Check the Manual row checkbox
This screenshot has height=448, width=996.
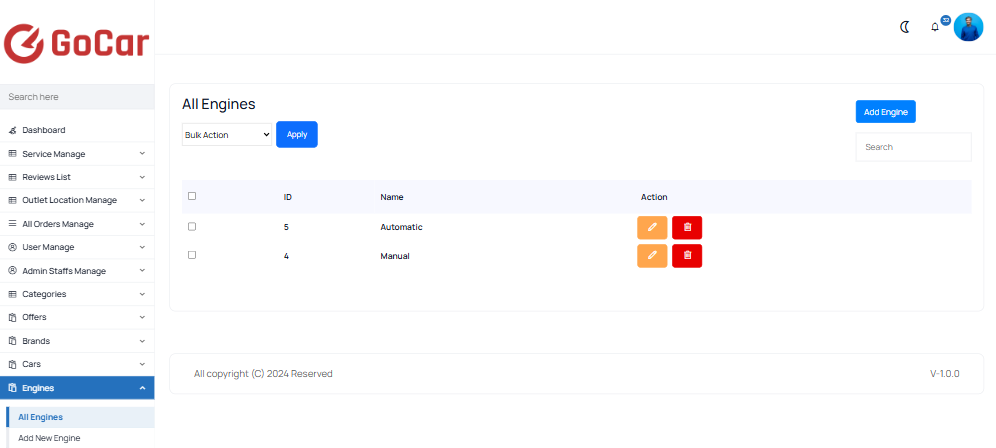pos(192,255)
